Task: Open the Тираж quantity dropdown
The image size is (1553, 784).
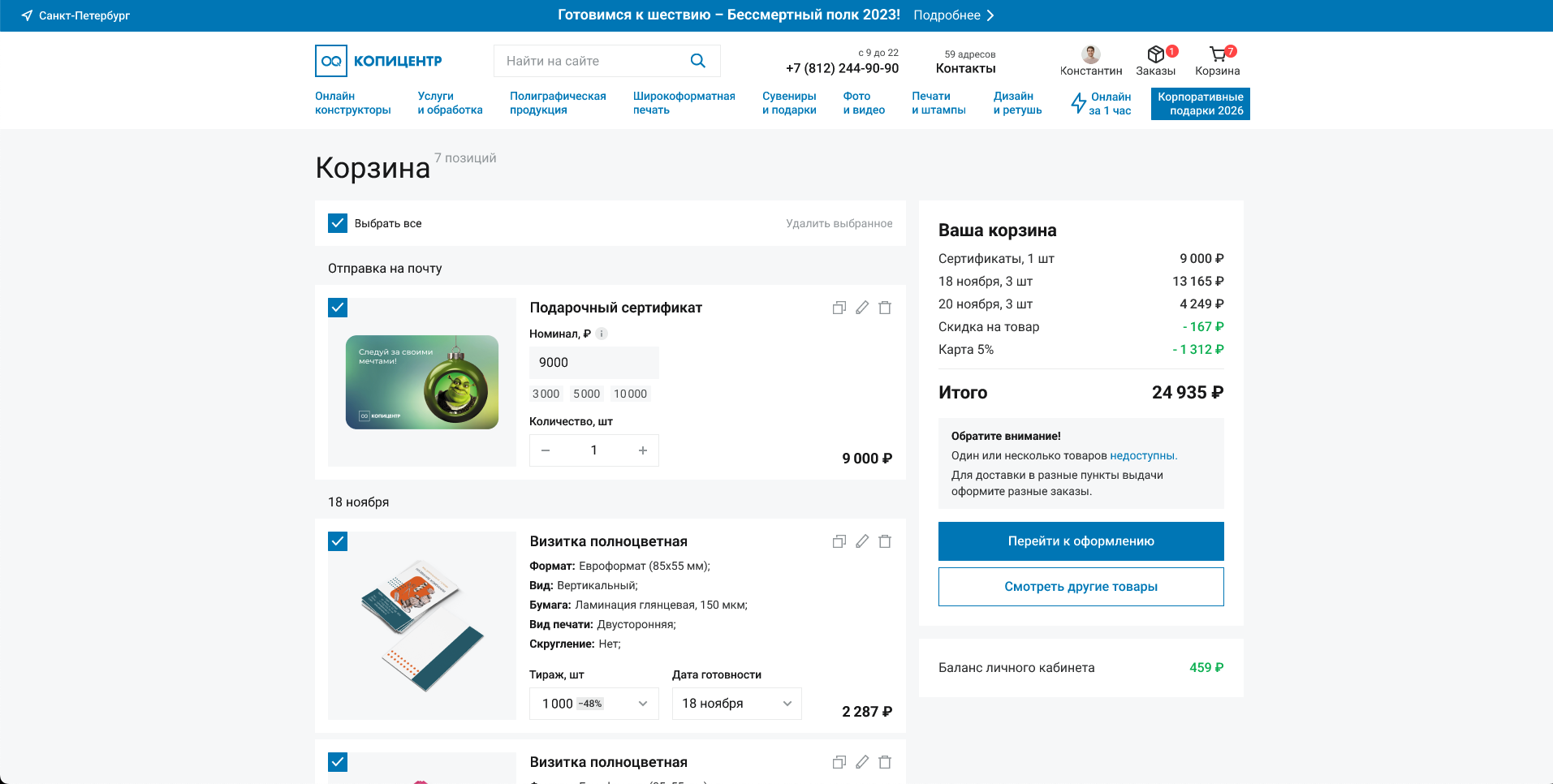Action: tap(593, 704)
